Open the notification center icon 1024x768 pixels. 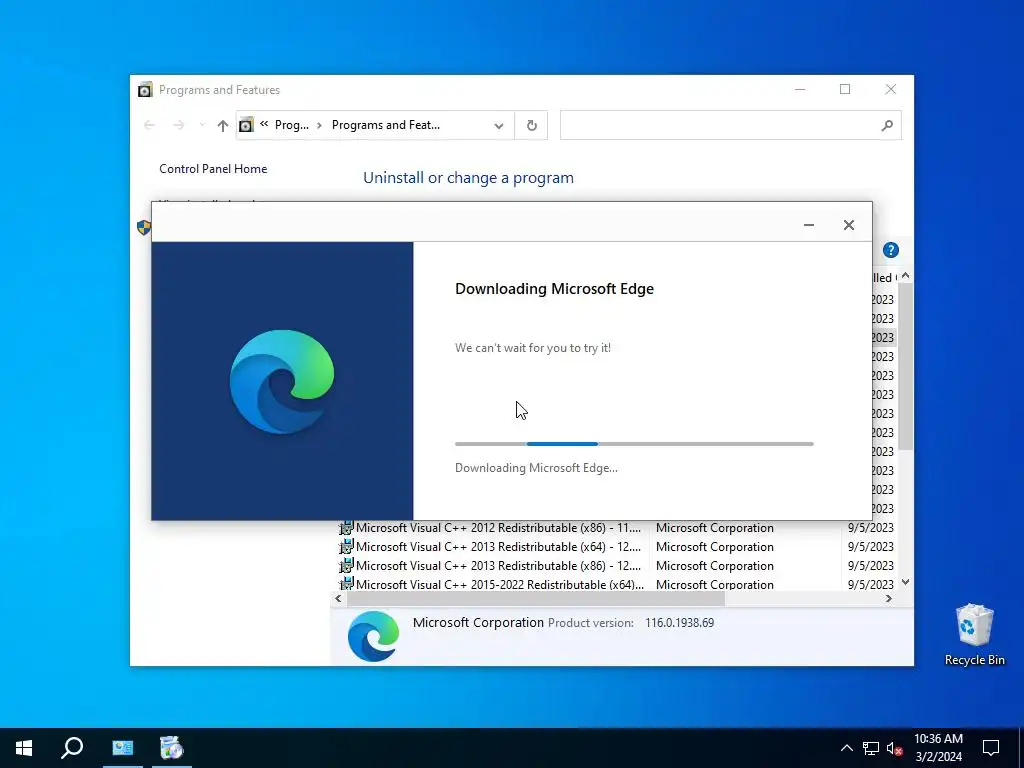pyautogui.click(x=991, y=748)
